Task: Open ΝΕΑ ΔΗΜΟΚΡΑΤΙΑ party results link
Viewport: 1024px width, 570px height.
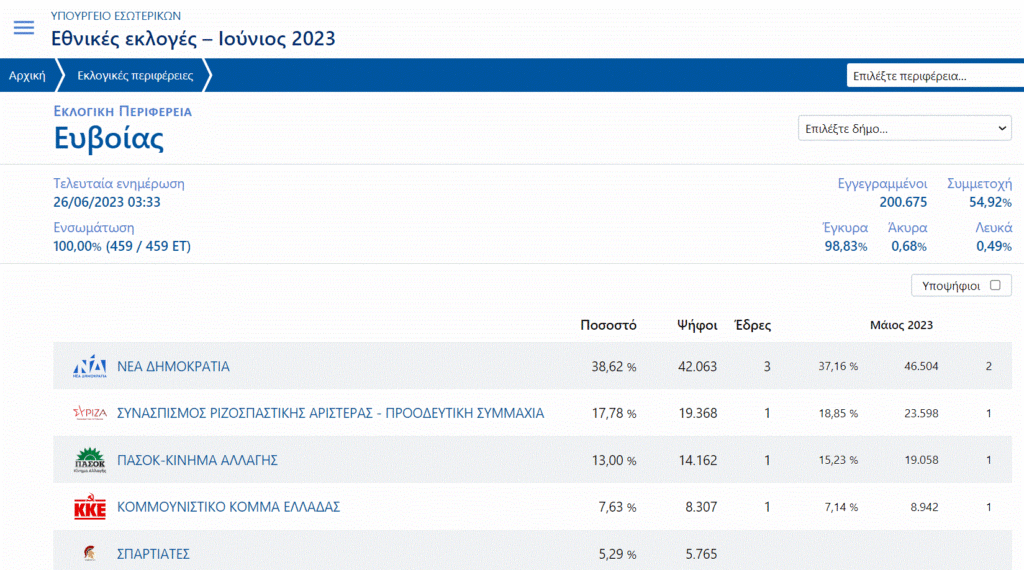Action: click(173, 367)
